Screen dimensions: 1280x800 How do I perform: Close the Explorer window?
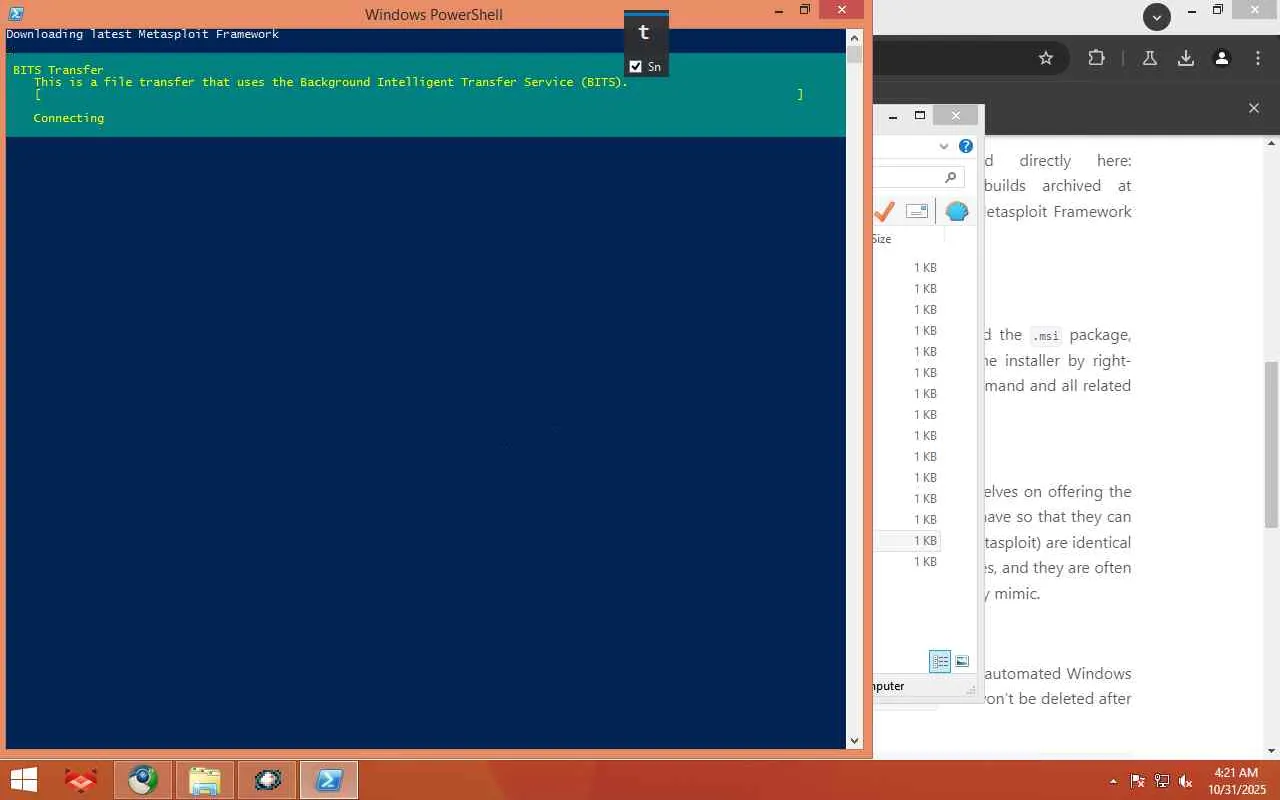point(956,115)
